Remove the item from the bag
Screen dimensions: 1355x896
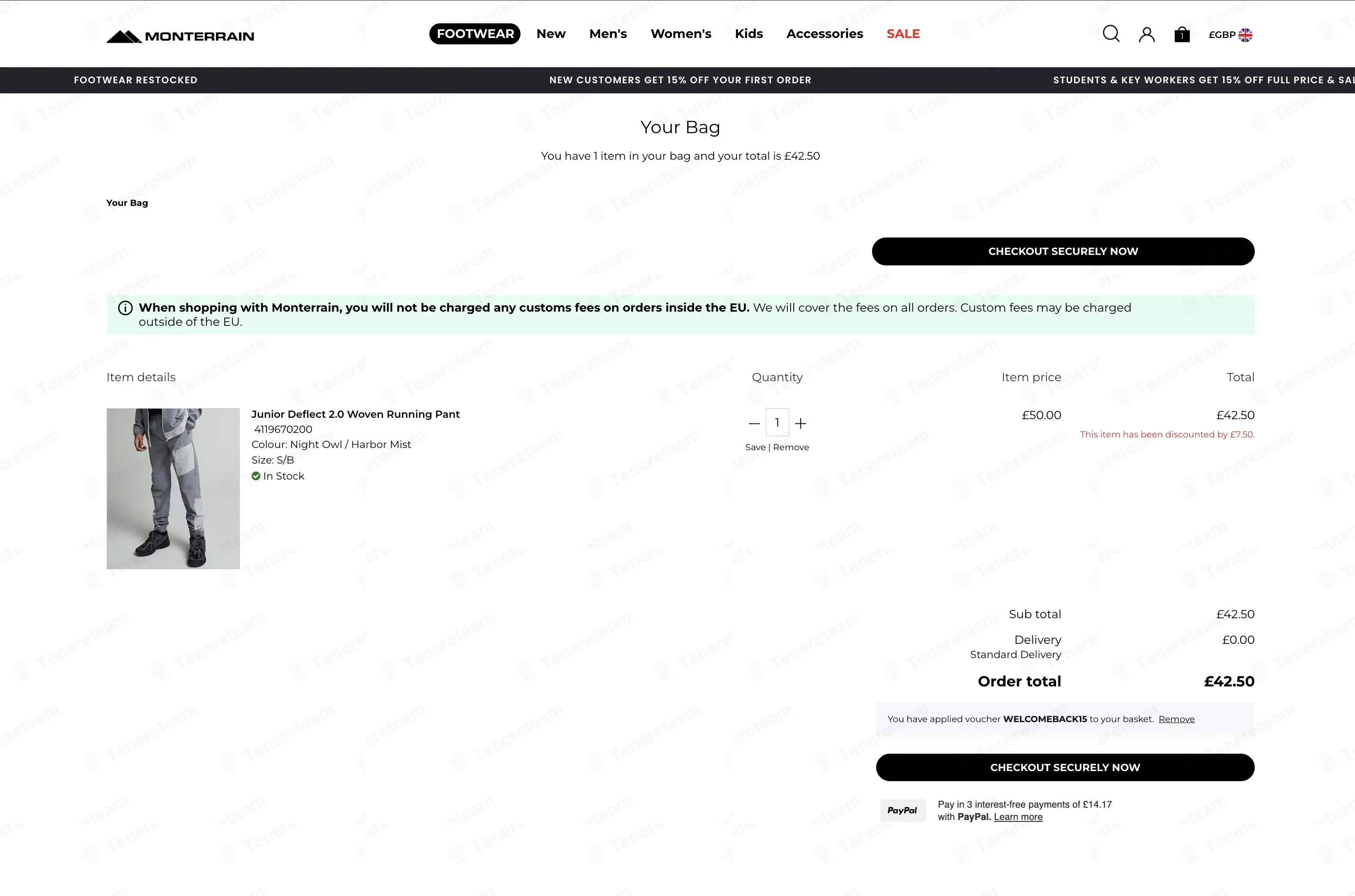791,448
